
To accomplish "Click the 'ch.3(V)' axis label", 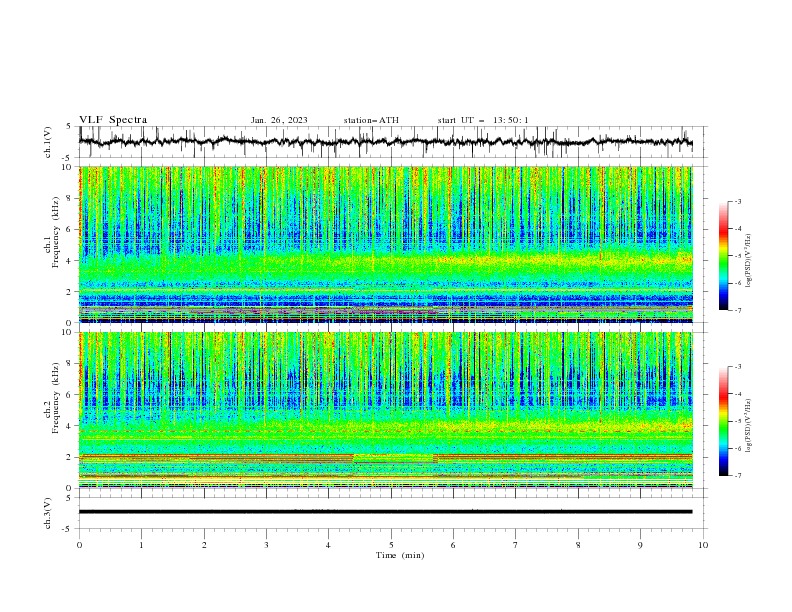I will (48, 513).
